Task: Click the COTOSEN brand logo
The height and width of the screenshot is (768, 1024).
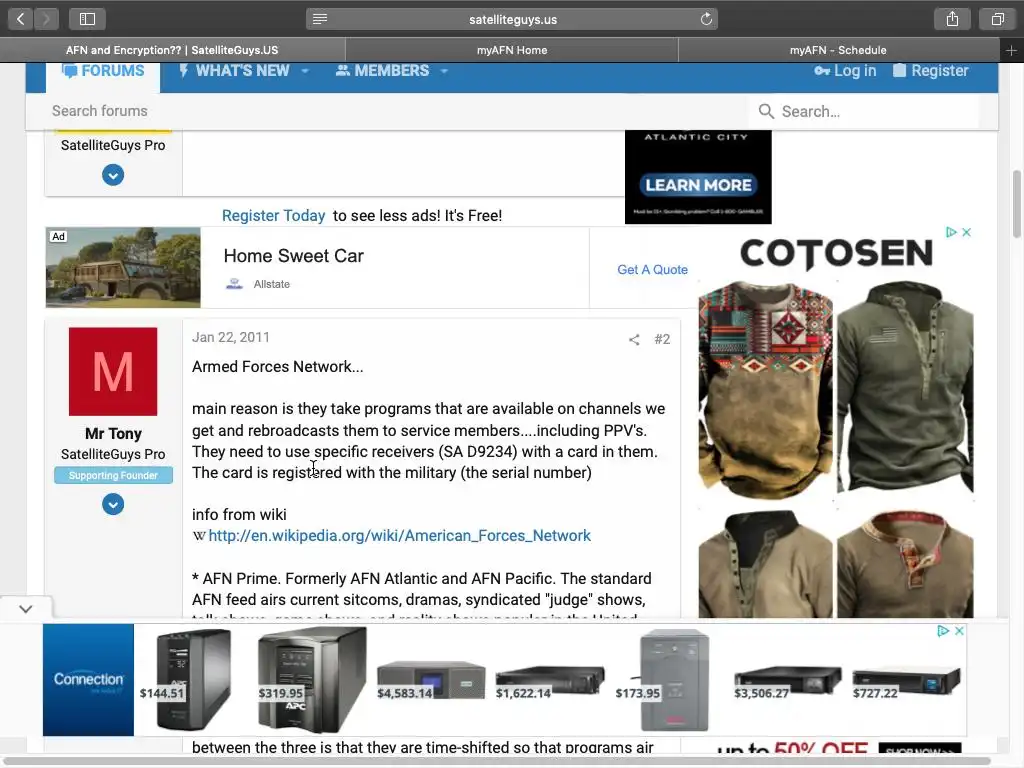Action: pyautogui.click(x=837, y=253)
